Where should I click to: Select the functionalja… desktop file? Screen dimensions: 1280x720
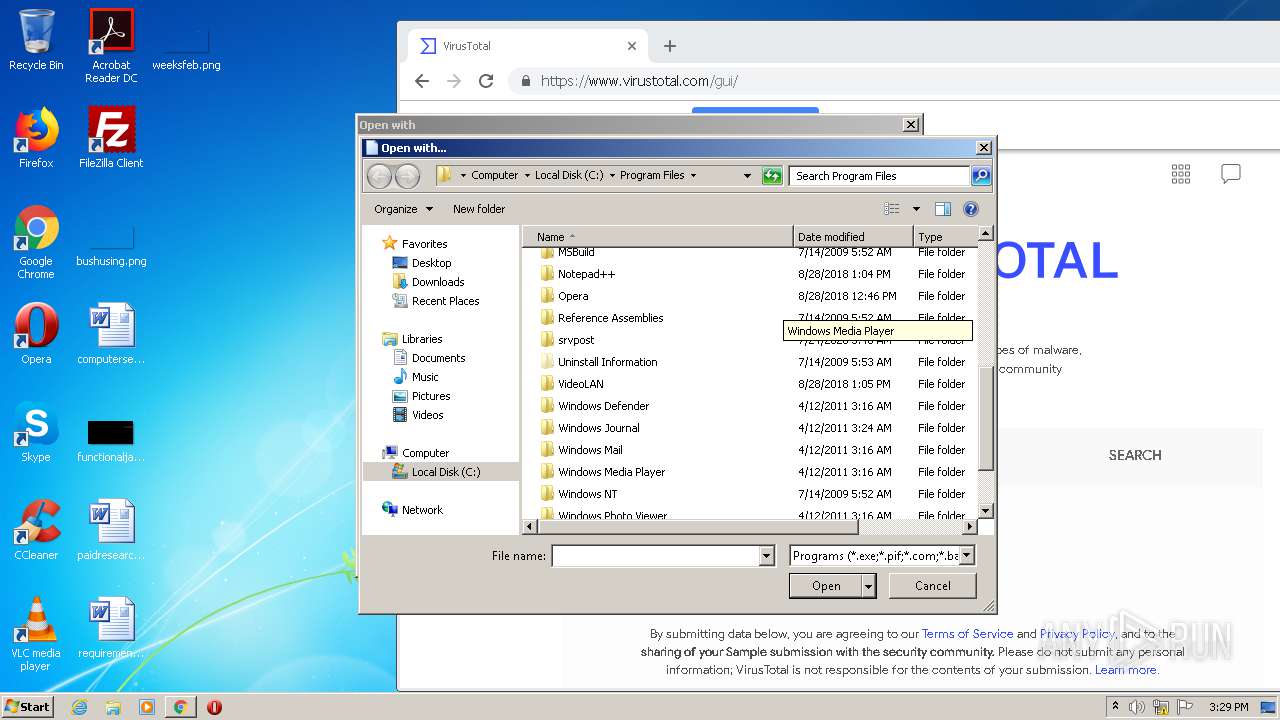tap(111, 440)
